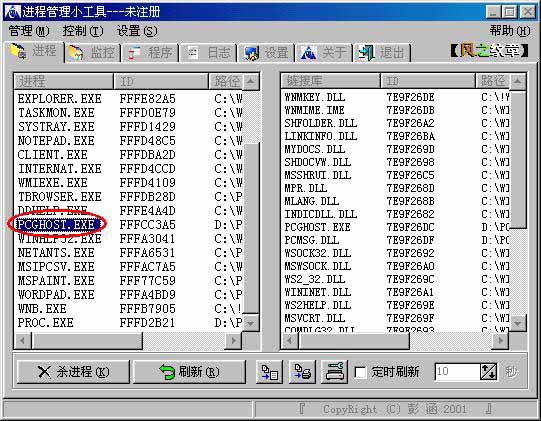Switch to the 日志 log tab
This screenshot has height=421, width=541.
coord(208,53)
